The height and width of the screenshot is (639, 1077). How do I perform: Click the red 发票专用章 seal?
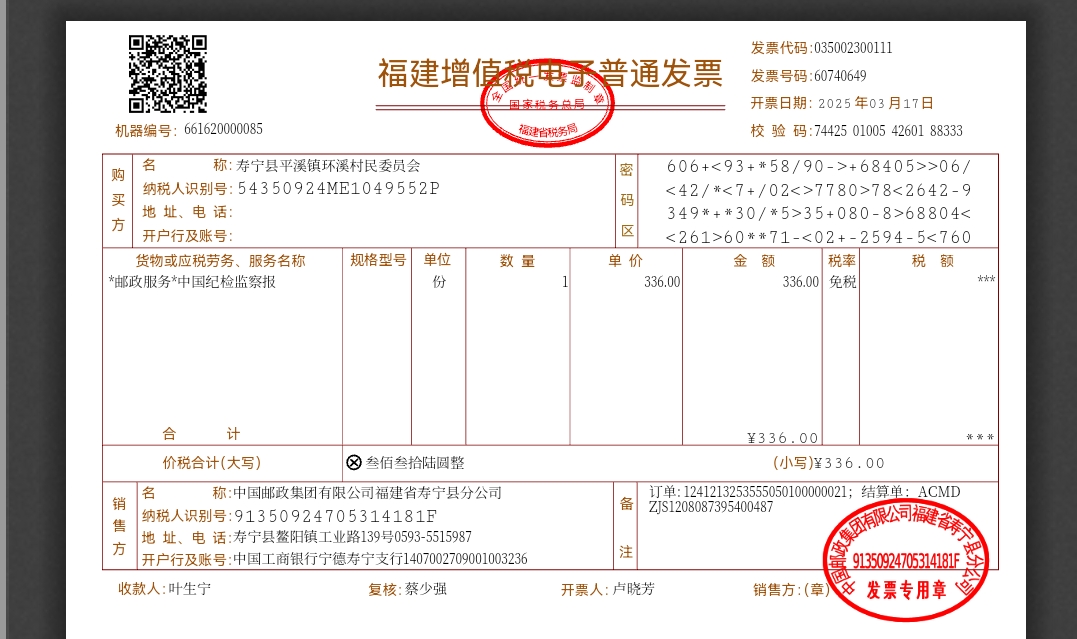pos(906,560)
